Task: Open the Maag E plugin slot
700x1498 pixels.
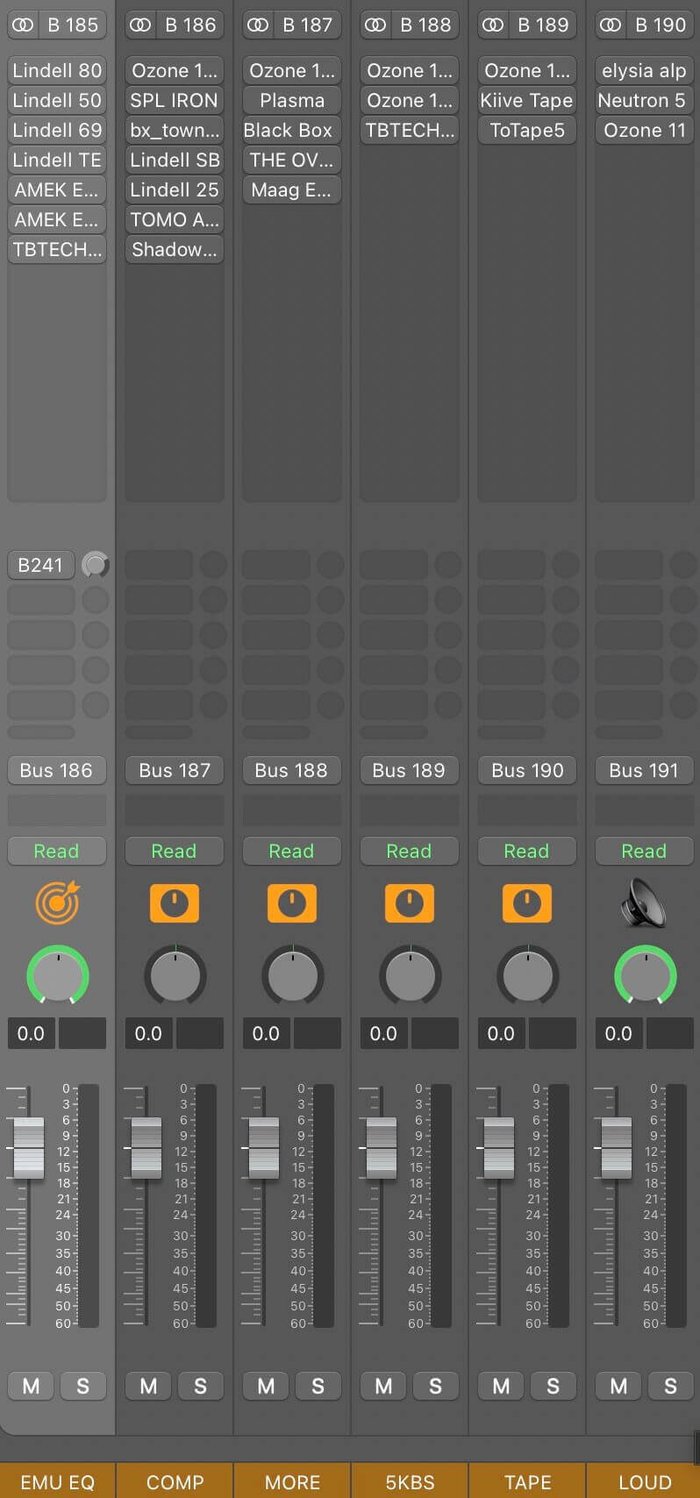Action: 292,189
